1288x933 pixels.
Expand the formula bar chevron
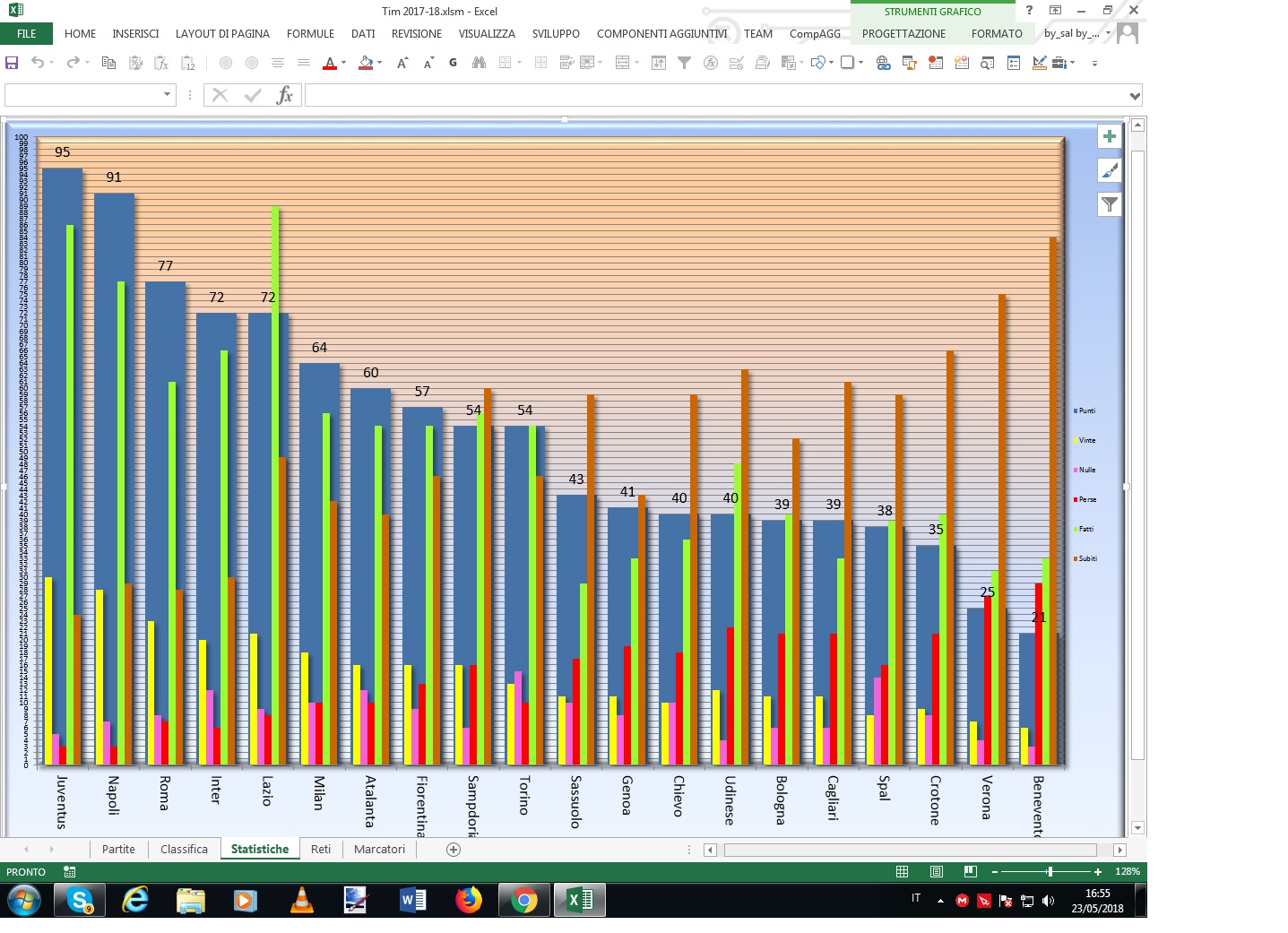[x=1136, y=96]
